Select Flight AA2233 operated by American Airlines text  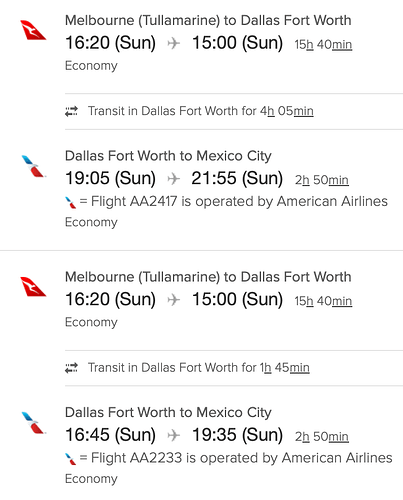point(242,458)
